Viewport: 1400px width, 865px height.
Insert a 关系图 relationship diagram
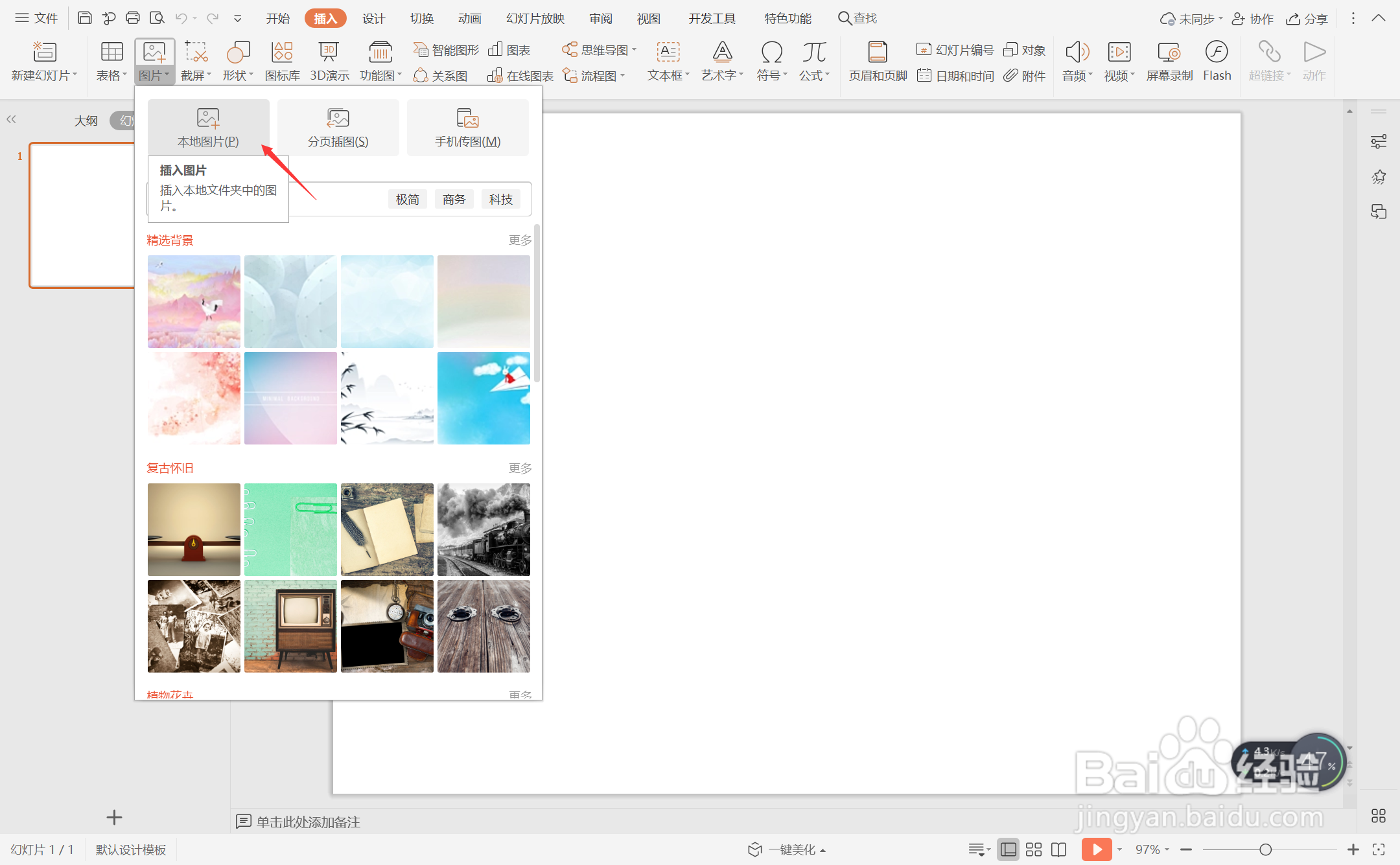pyautogui.click(x=440, y=76)
